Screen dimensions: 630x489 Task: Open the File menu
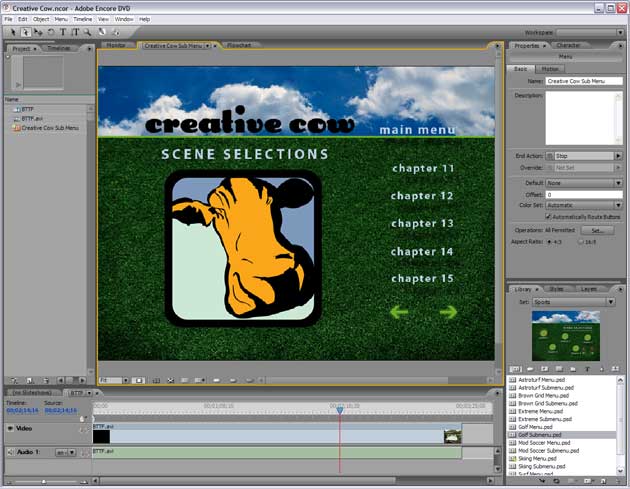click(x=8, y=19)
